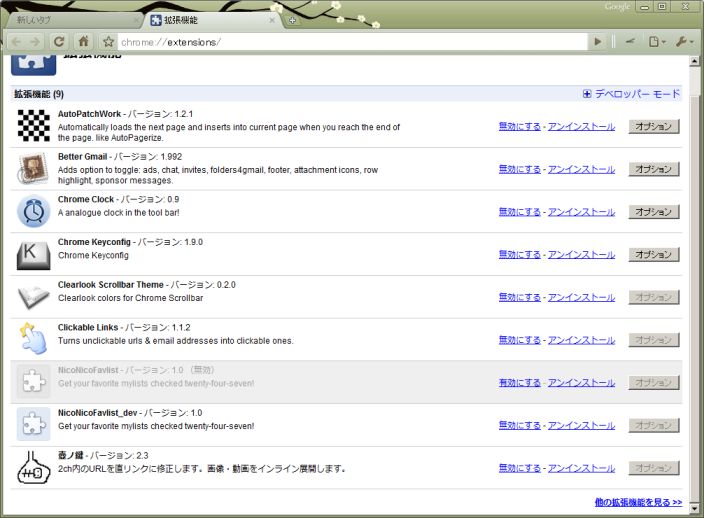Open Better Gmail オプション
This screenshot has height=518, width=704.
(x=654, y=169)
